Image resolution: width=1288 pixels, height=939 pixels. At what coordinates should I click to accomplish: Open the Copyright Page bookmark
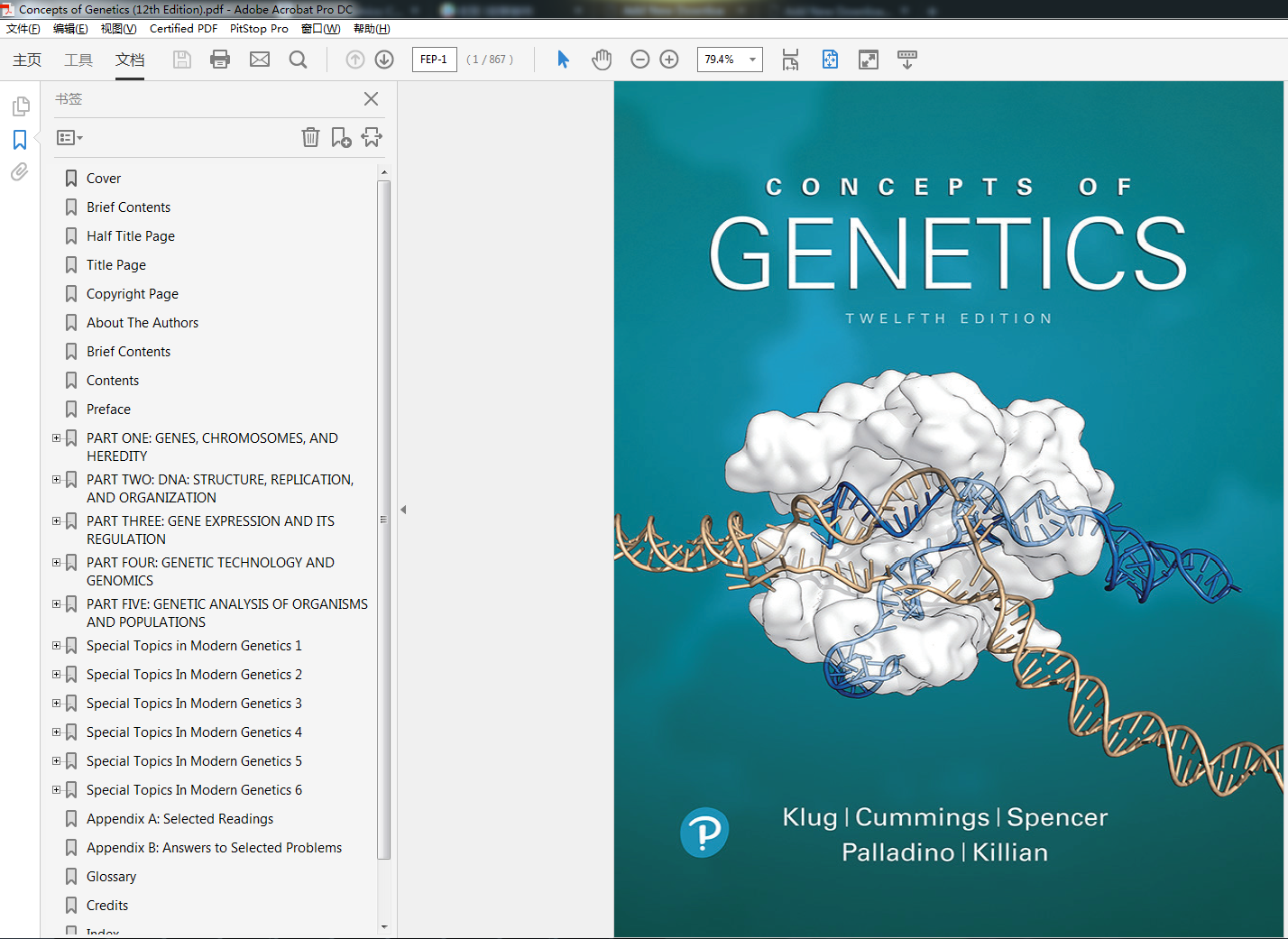coord(133,294)
